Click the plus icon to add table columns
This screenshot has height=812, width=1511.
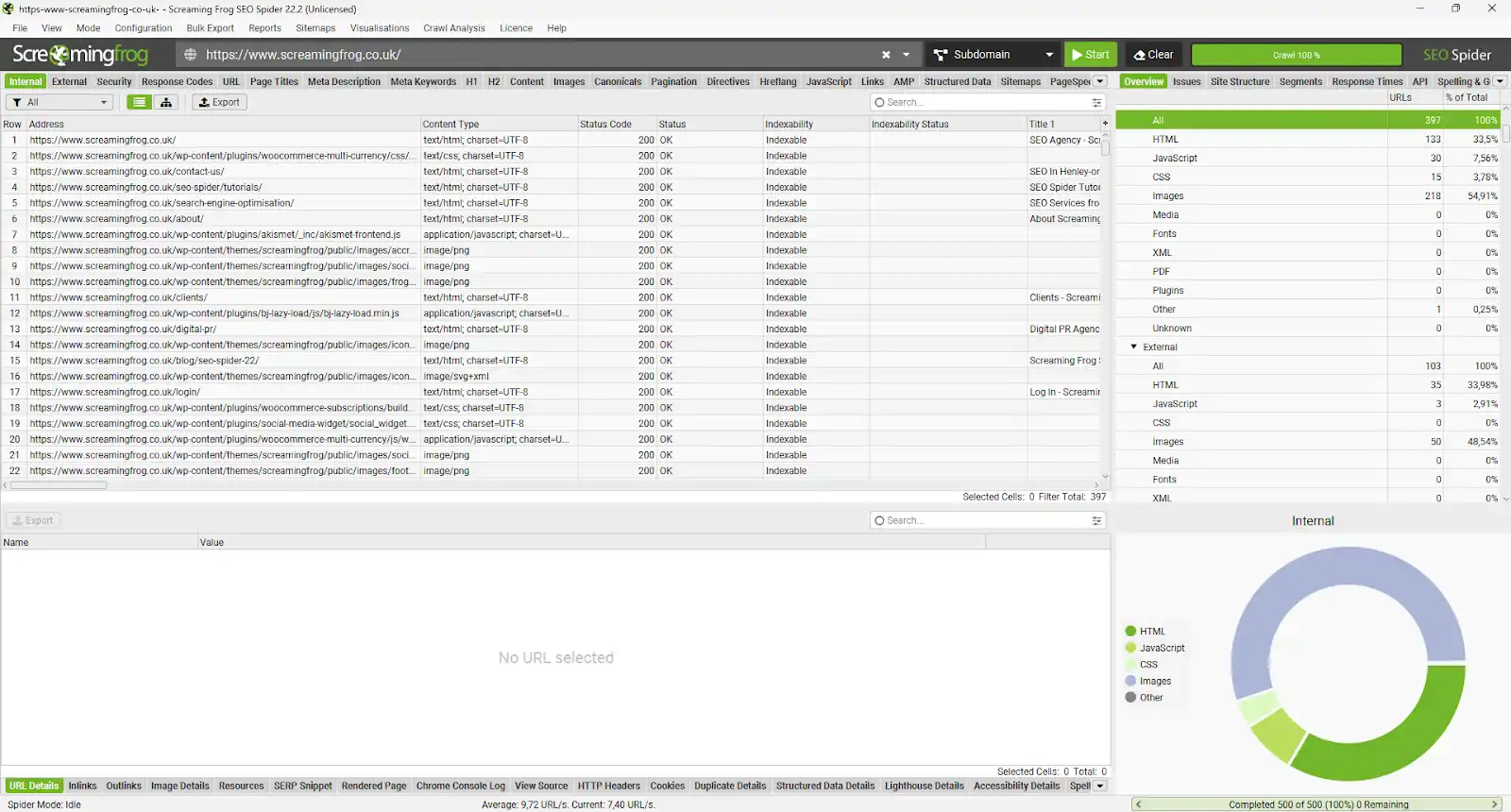click(x=1105, y=124)
